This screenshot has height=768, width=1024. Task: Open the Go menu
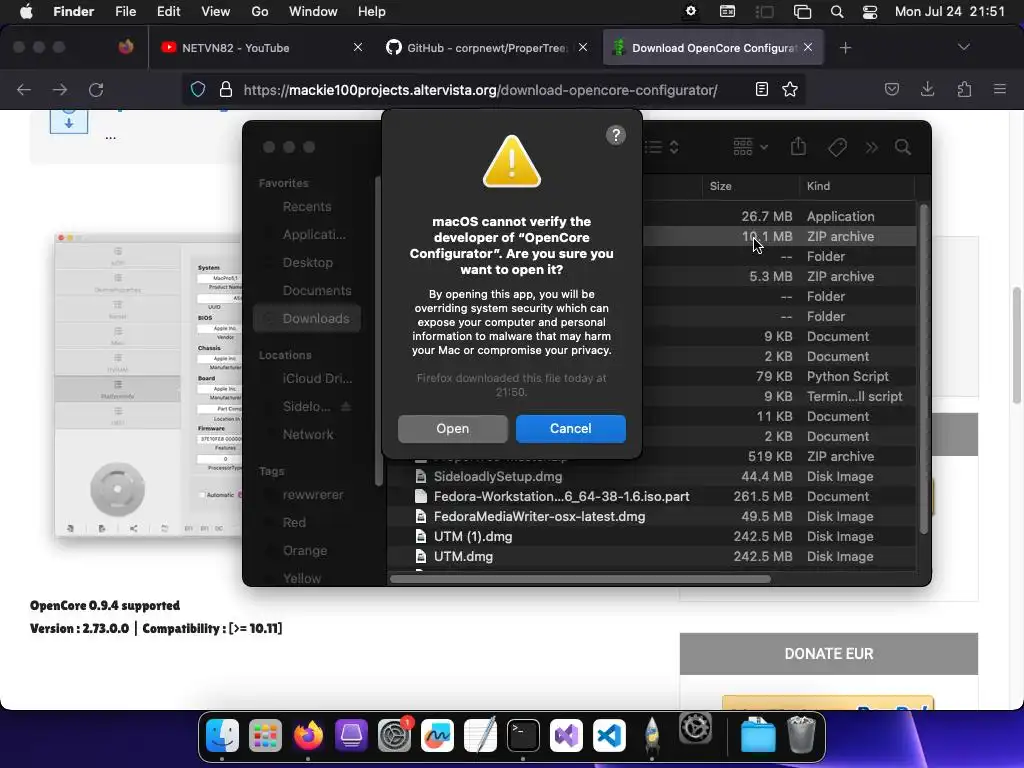260,12
